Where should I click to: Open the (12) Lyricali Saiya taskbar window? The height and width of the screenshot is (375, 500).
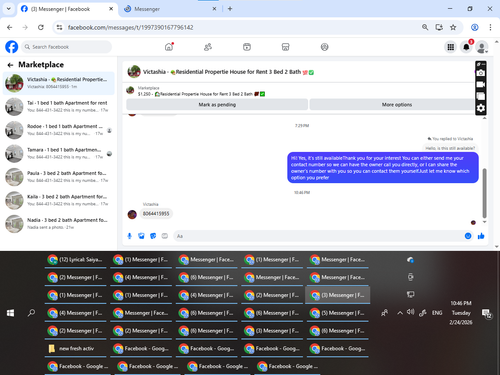point(76,260)
